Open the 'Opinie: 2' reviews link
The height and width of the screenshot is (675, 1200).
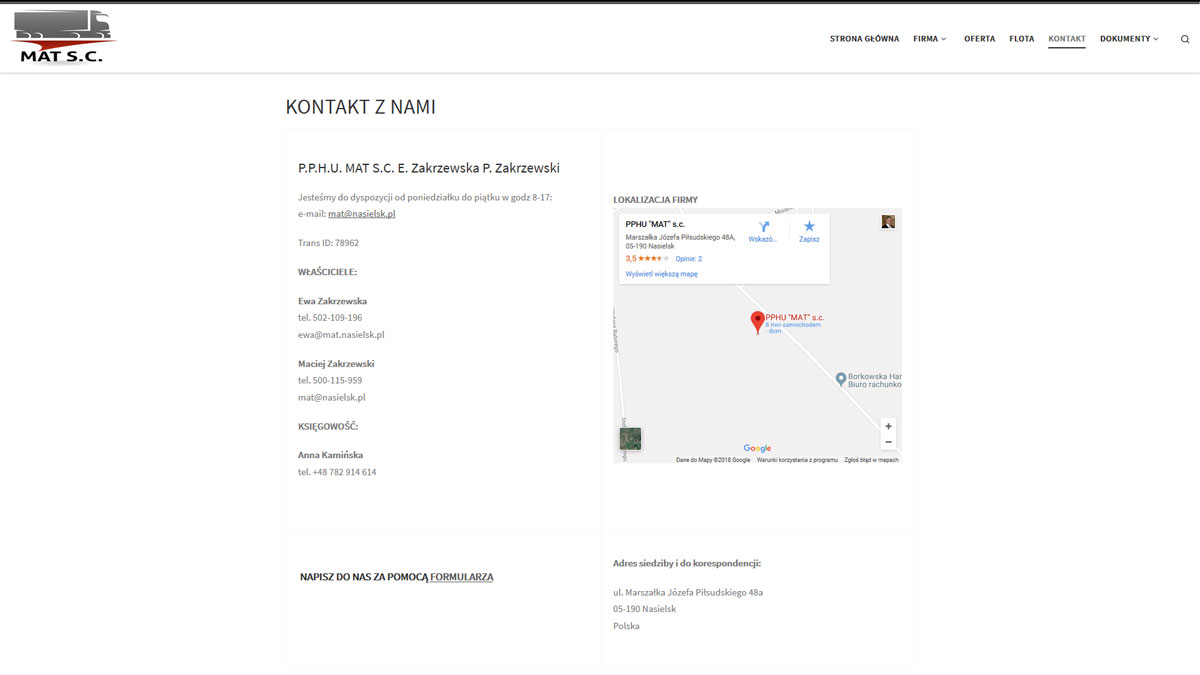tap(688, 259)
